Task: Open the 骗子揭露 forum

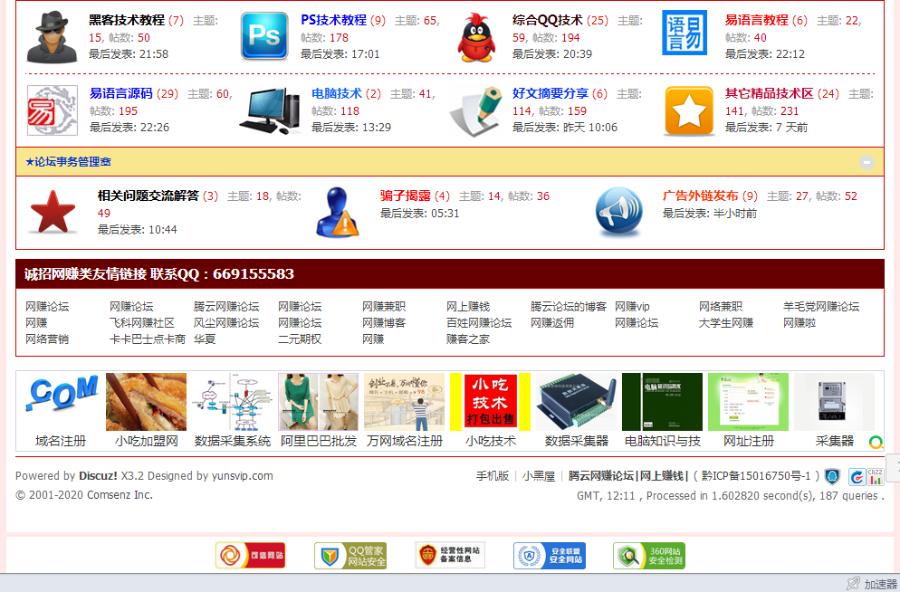Action: [x=405, y=196]
